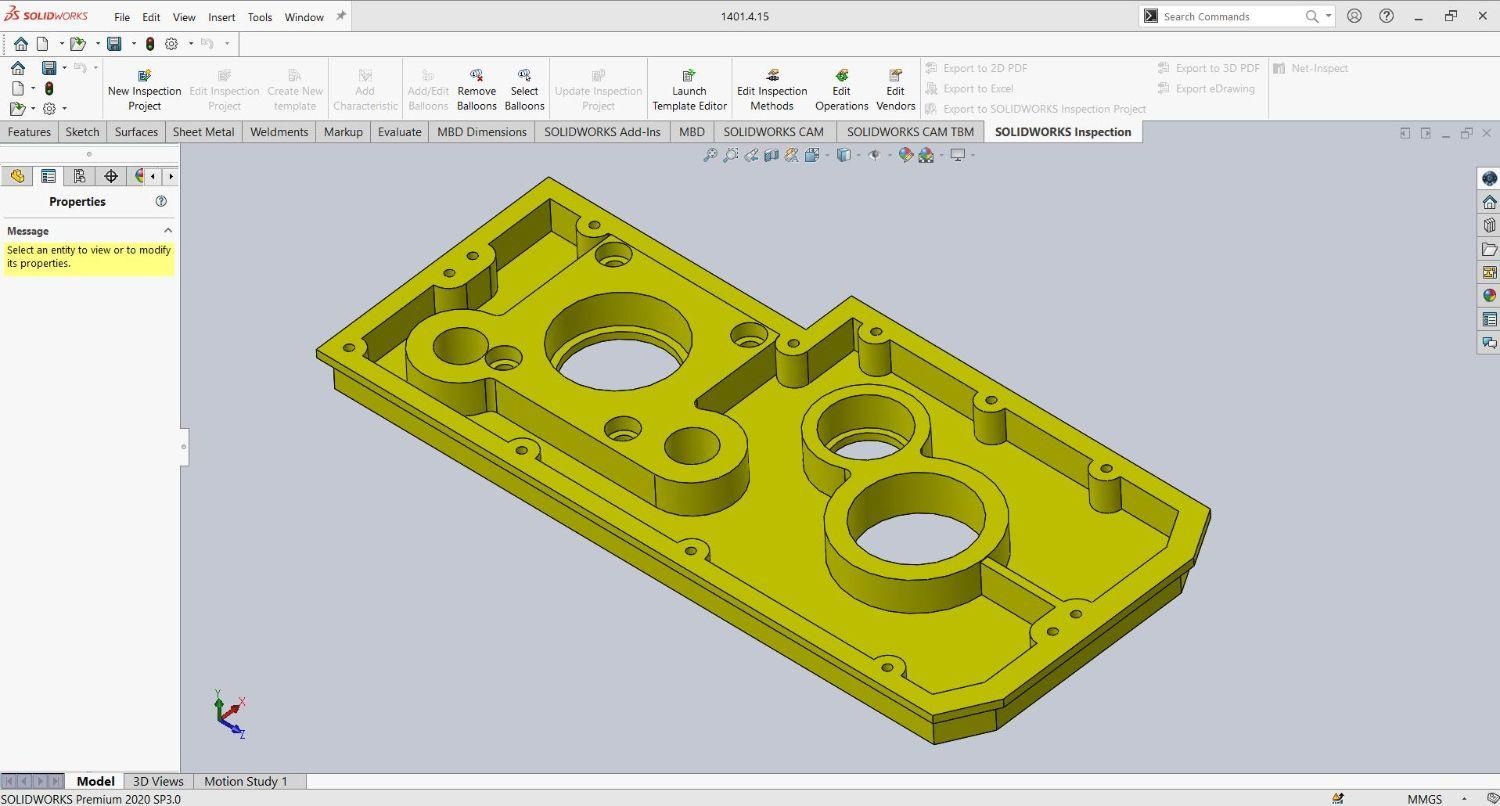Click the Display Style cube icon
This screenshot has width=1500, height=806.
[x=843, y=155]
